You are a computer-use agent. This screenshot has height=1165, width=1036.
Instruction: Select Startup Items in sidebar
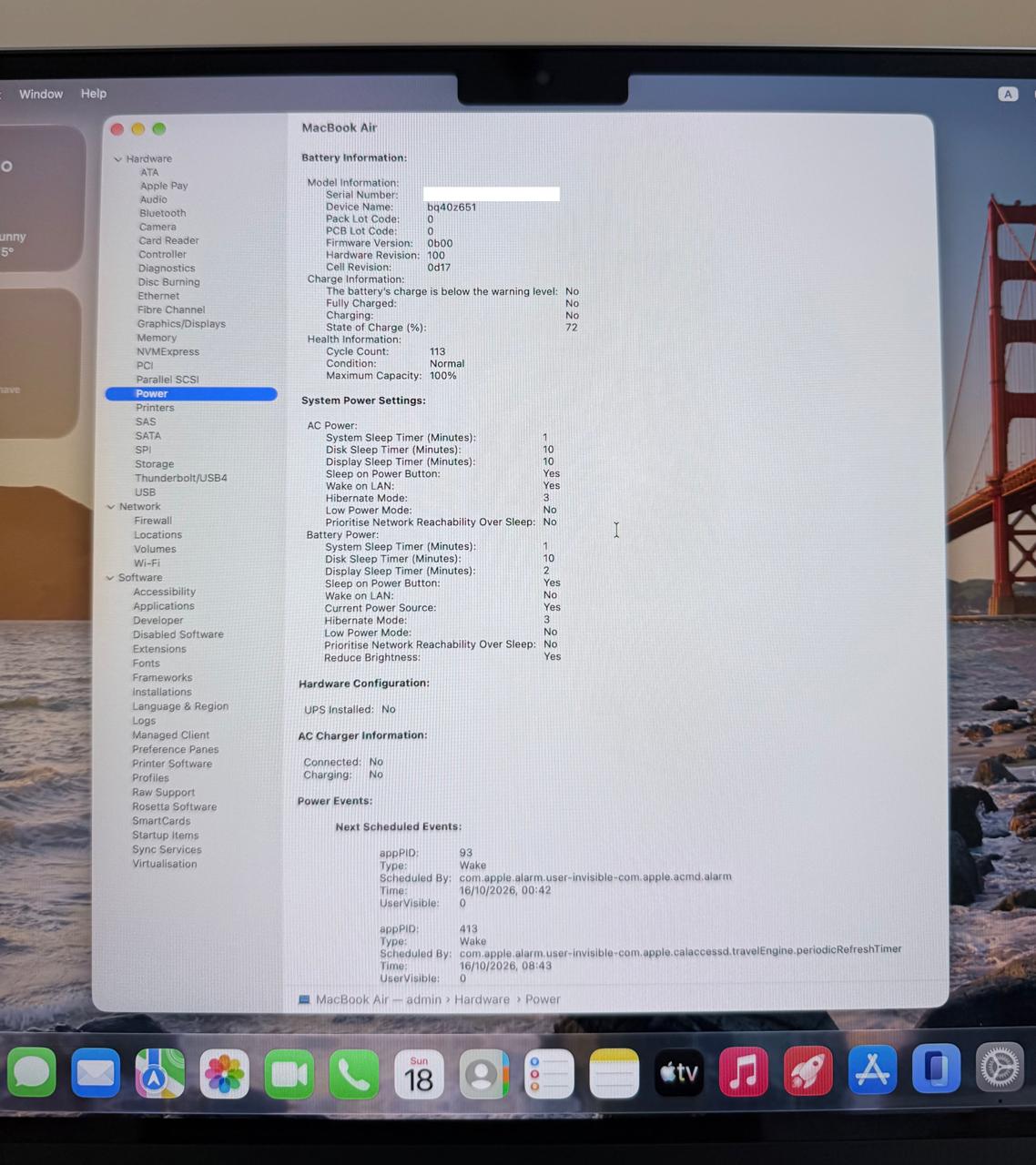click(165, 836)
